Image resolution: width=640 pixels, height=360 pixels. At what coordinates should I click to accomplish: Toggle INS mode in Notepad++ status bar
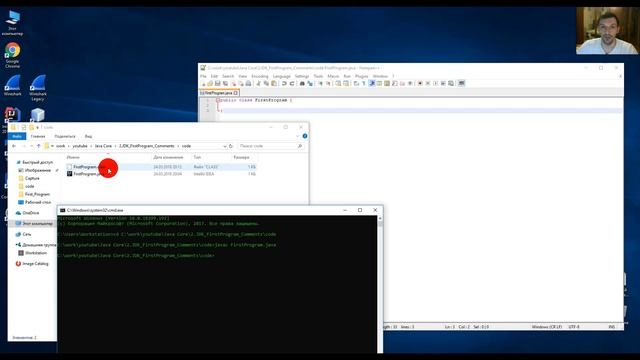click(611, 327)
